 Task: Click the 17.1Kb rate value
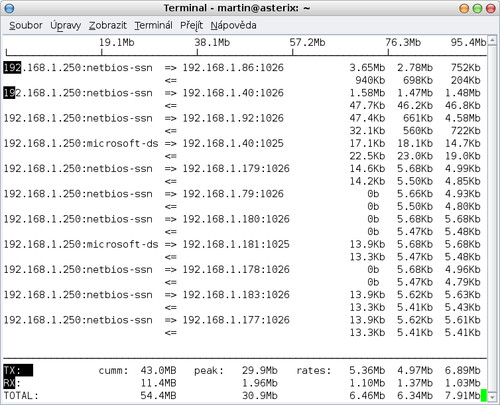point(367,144)
